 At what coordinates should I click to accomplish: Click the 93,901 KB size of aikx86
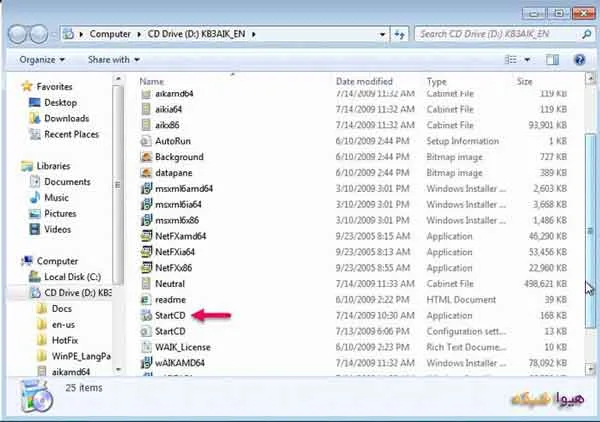coord(548,125)
